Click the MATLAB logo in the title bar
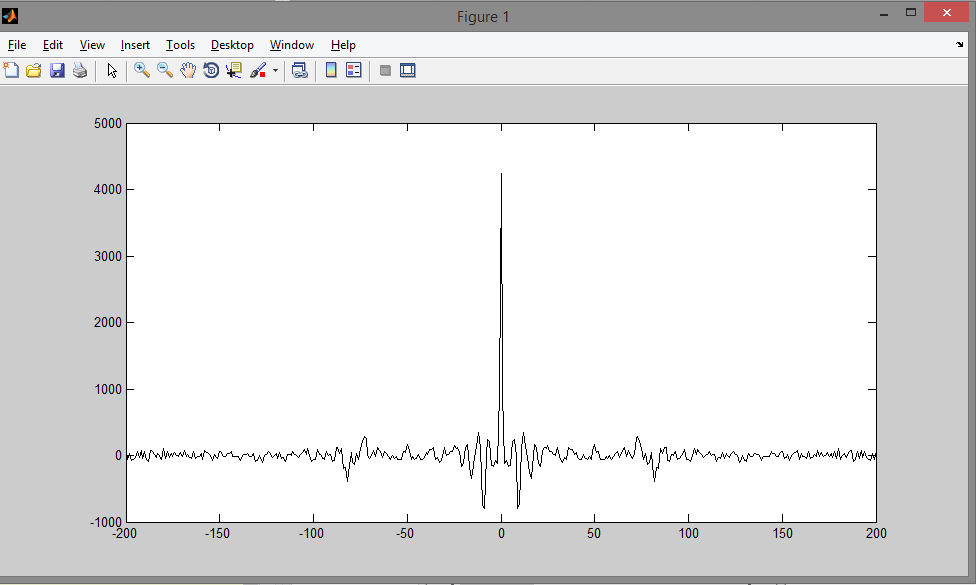976x585 pixels. click(x=10, y=15)
